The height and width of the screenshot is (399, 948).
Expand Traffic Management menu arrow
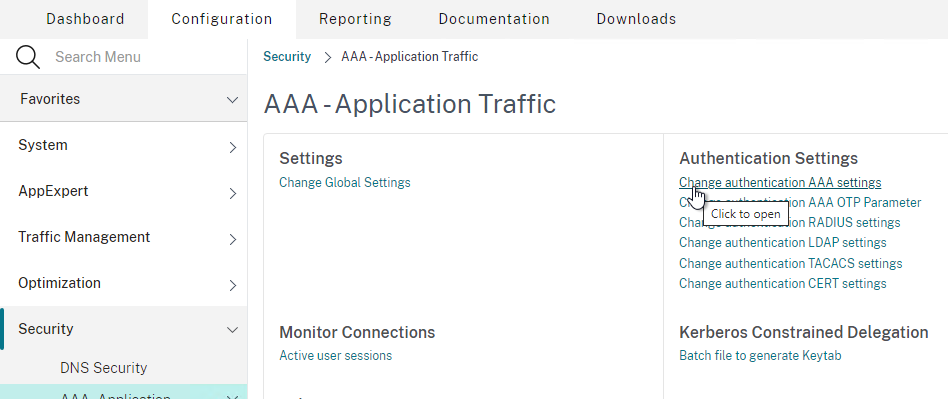pos(233,239)
